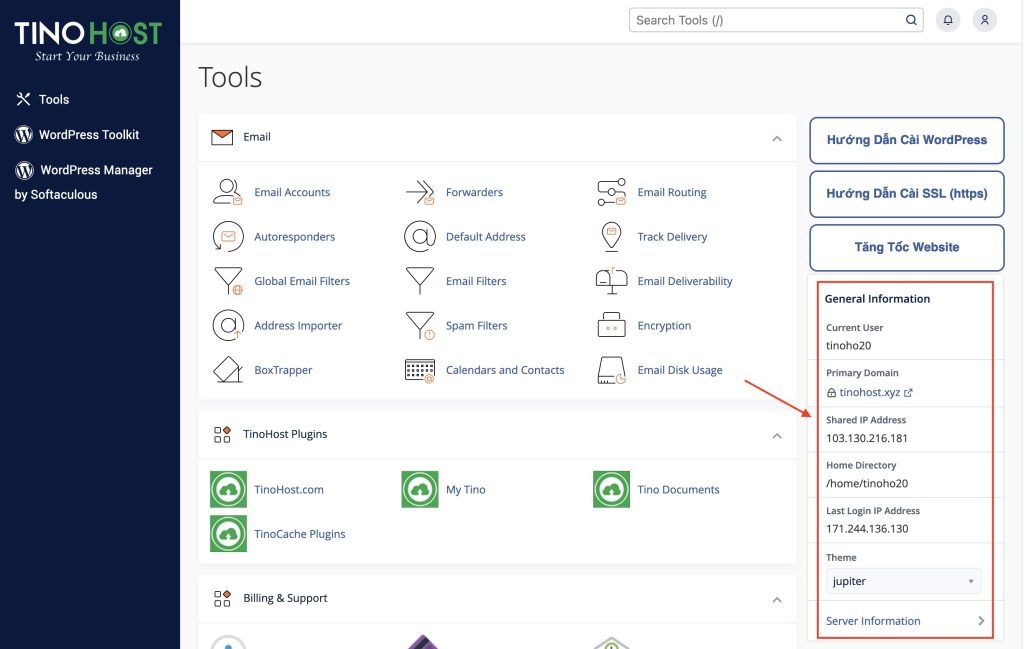Image resolution: width=1024 pixels, height=649 pixels.
Task: Open the Default Address at-sign icon
Action: [420, 236]
